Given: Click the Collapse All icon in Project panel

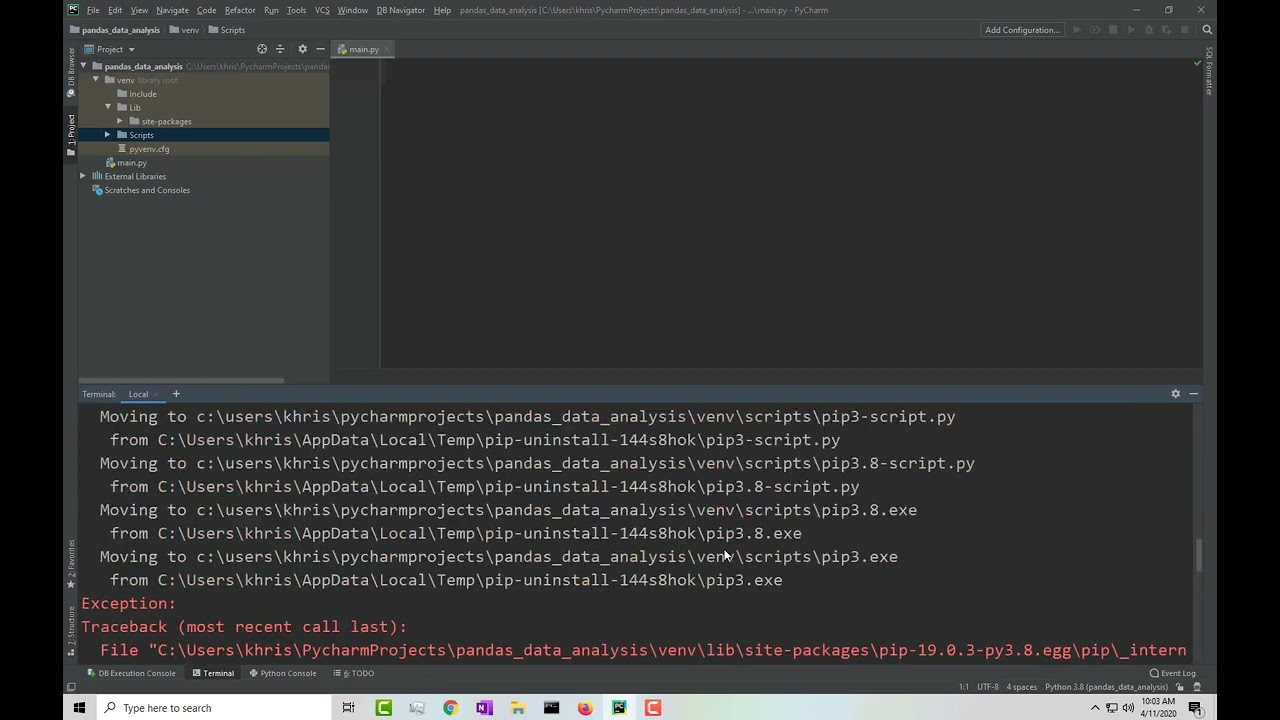Looking at the screenshot, I should click(280, 49).
